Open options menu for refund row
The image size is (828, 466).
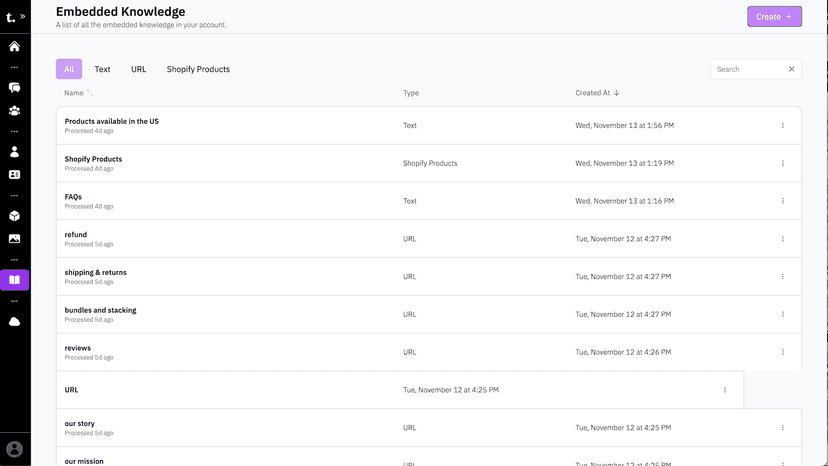click(x=783, y=239)
